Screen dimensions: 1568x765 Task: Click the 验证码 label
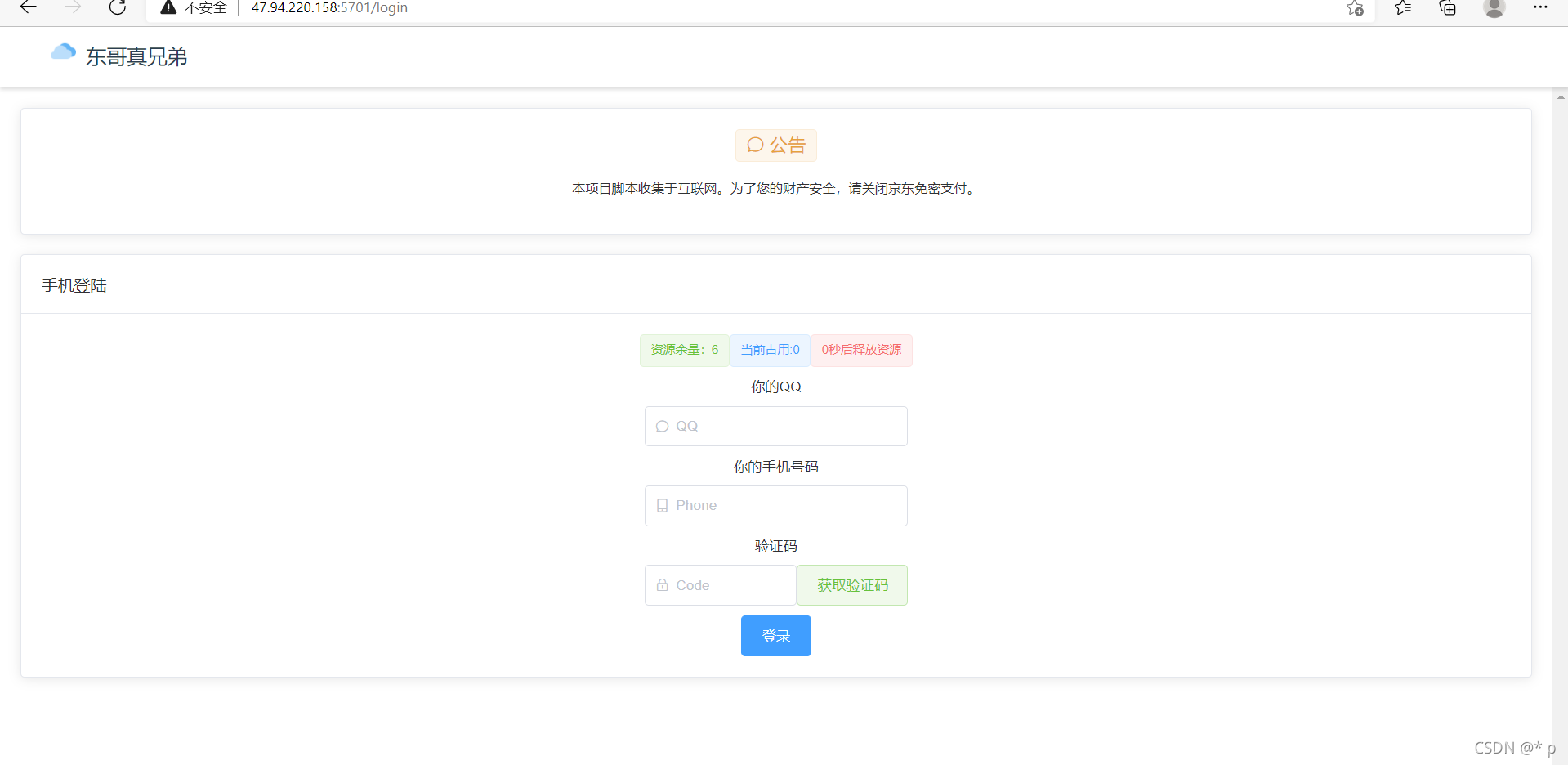pos(776,546)
